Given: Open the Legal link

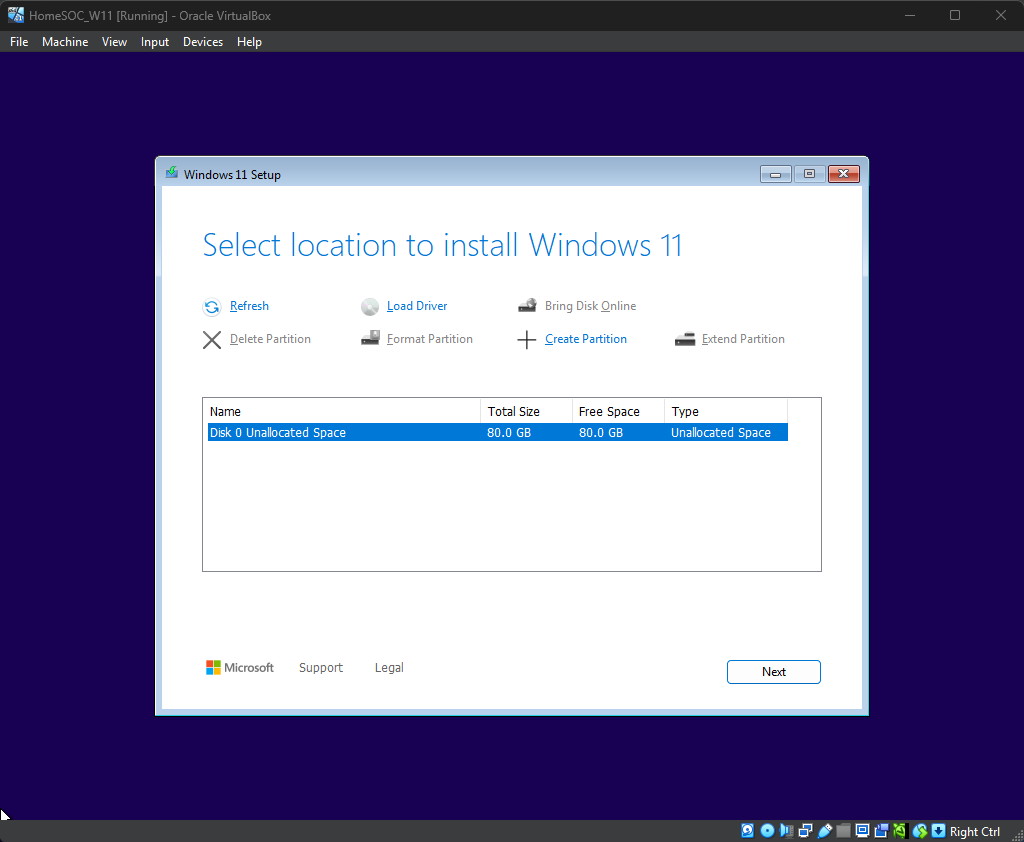Looking at the screenshot, I should click(x=389, y=668).
